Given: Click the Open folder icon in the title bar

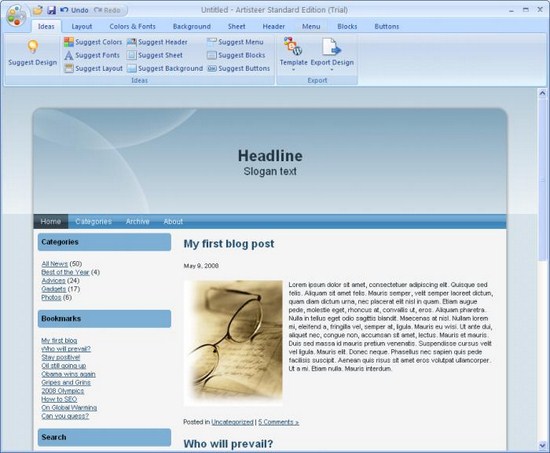Looking at the screenshot, I should pyautogui.click(x=38, y=10).
